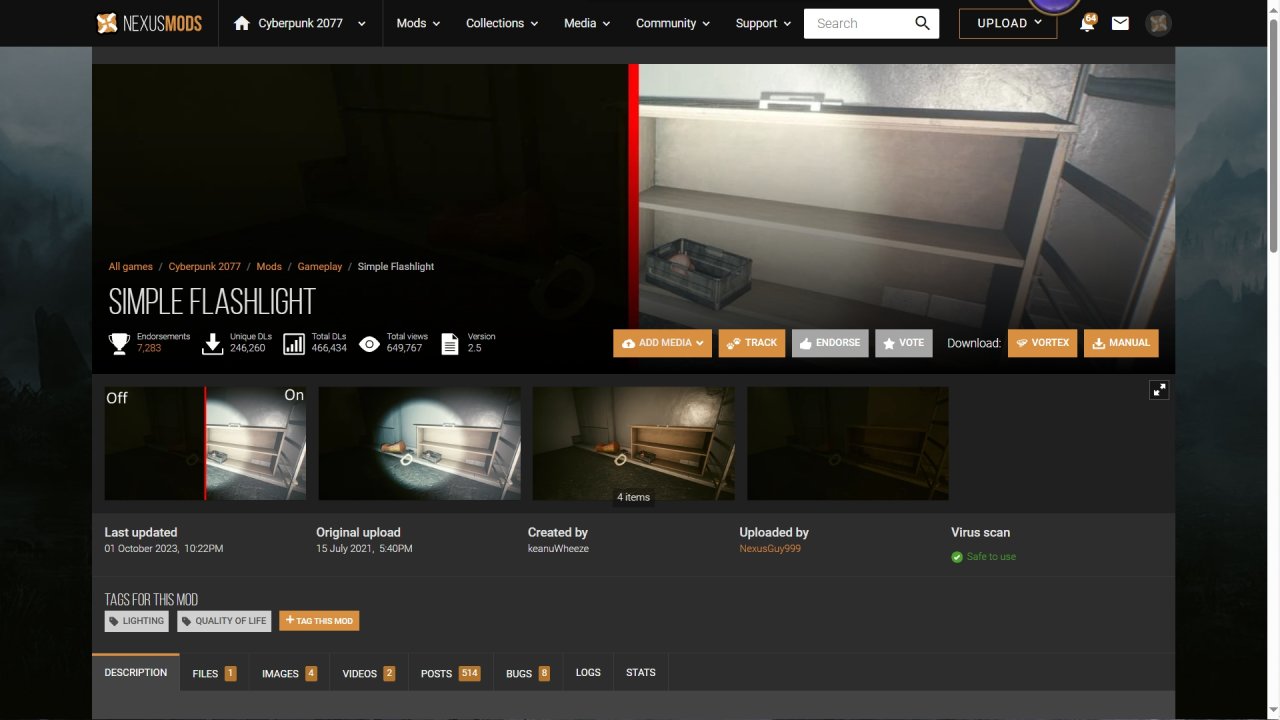This screenshot has width=1280, height=720.
Task: Open the third thumbnail labeled 4 items
Action: coord(634,444)
